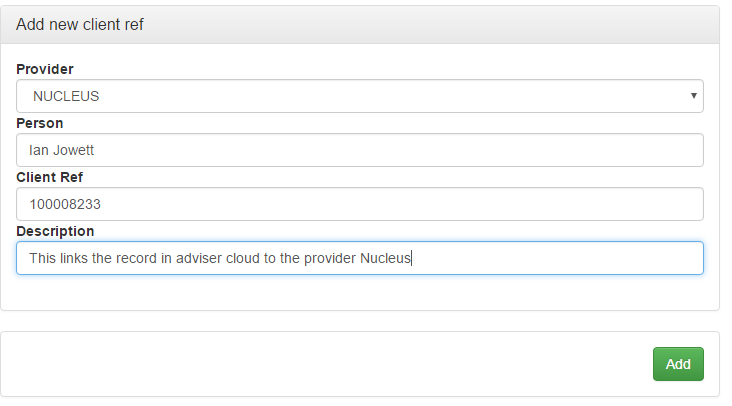Click empty space inside the Description field's right side
Screen dimensions: 732x406
click(560, 258)
